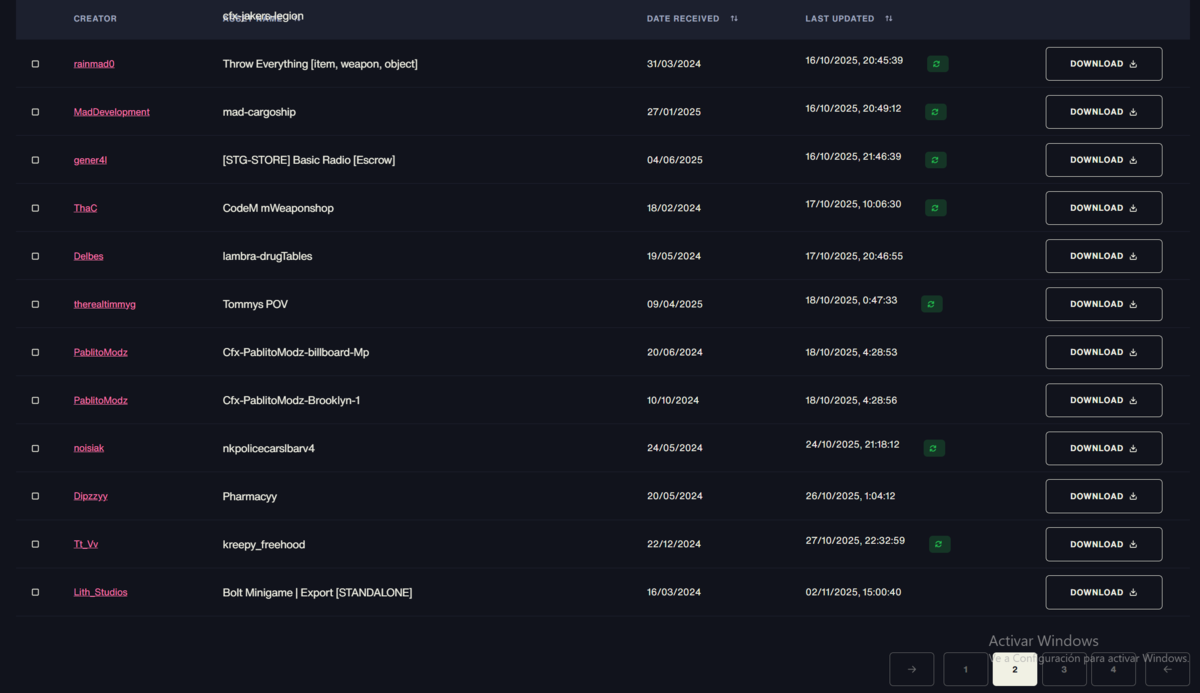The width and height of the screenshot is (1200, 693).
Task: Go to page 3
Action: pyautogui.click(x=1064, y=669)
